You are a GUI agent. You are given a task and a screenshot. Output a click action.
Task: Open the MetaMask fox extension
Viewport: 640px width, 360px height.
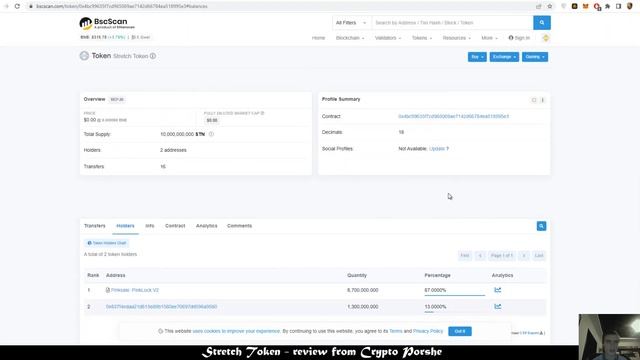coord(585,6)
